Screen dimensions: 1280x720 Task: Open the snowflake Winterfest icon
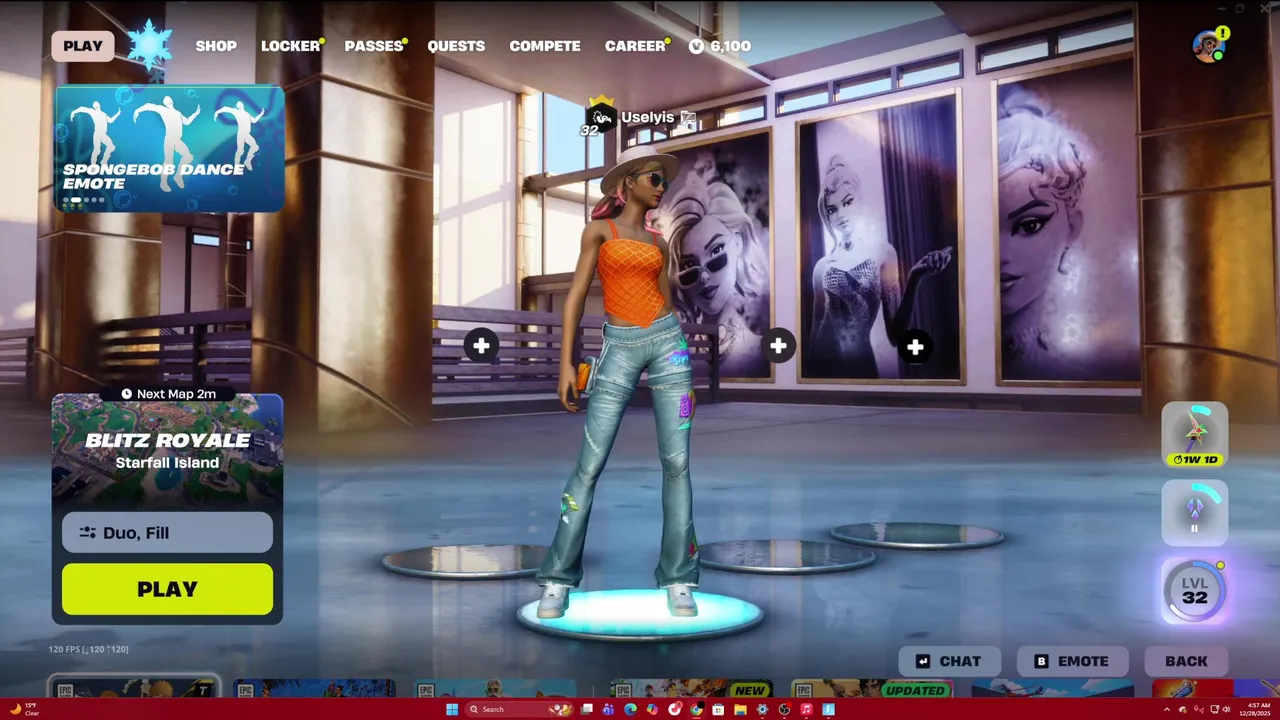pyautogui.click(x=149, y=46)
